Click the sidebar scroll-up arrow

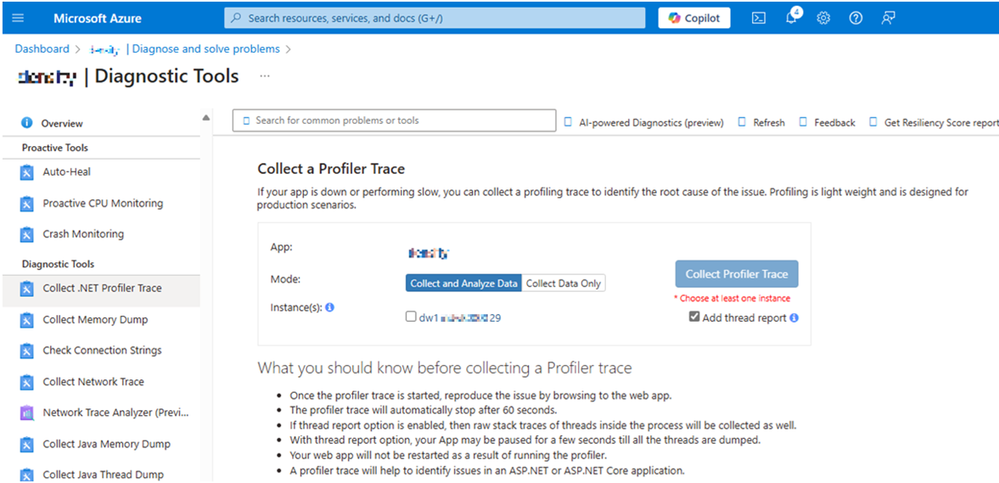[x=206, y=118]
